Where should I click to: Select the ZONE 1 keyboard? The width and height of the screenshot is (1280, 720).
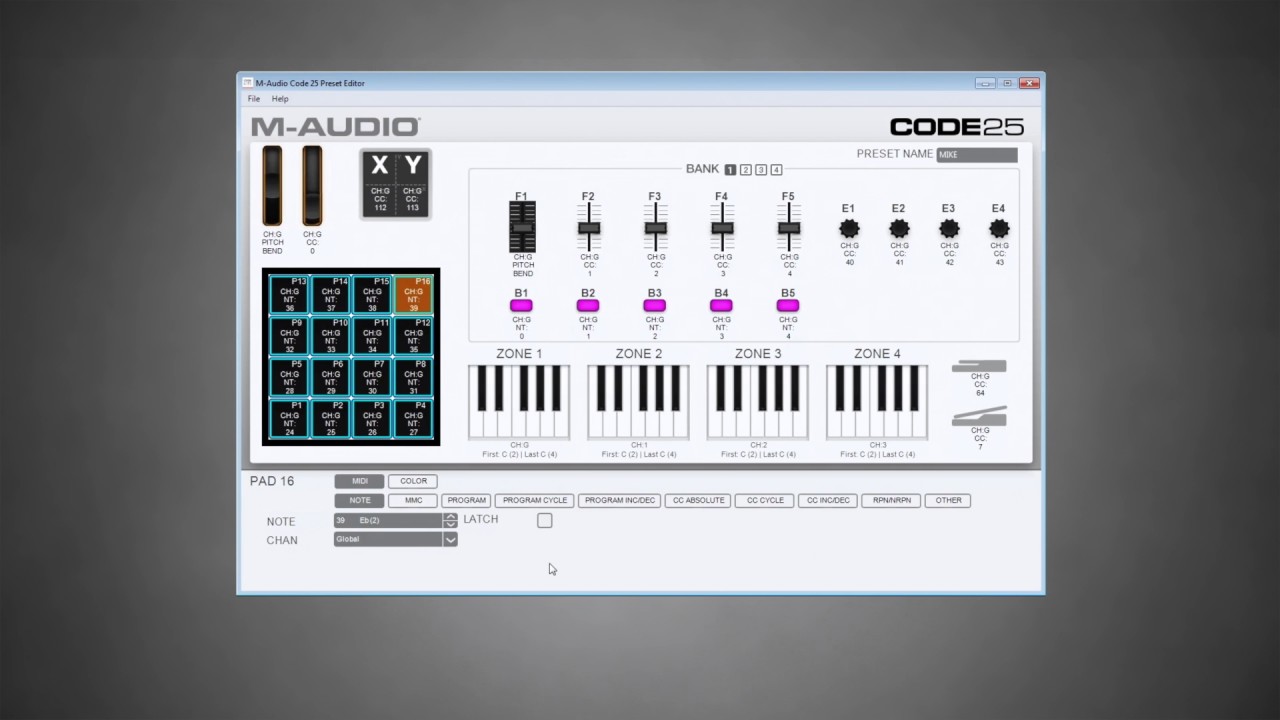(519, 402)
